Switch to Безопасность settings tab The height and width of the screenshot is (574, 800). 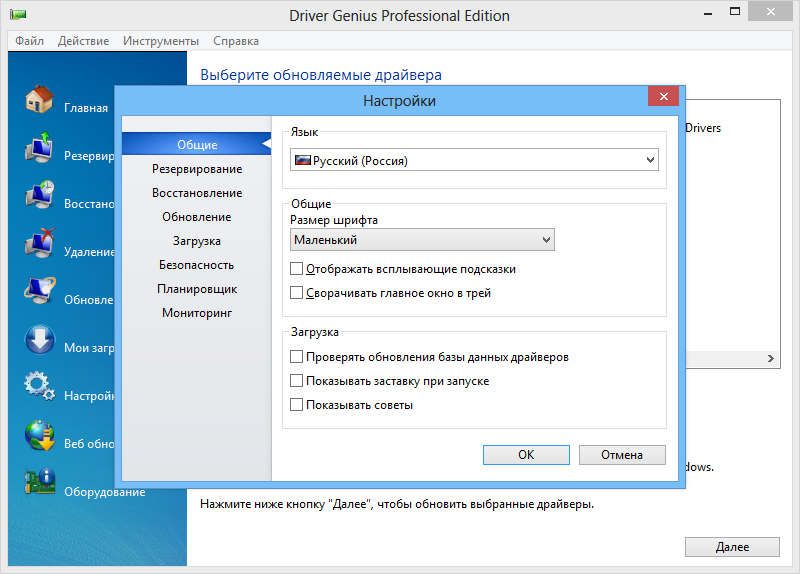point(196,265)
